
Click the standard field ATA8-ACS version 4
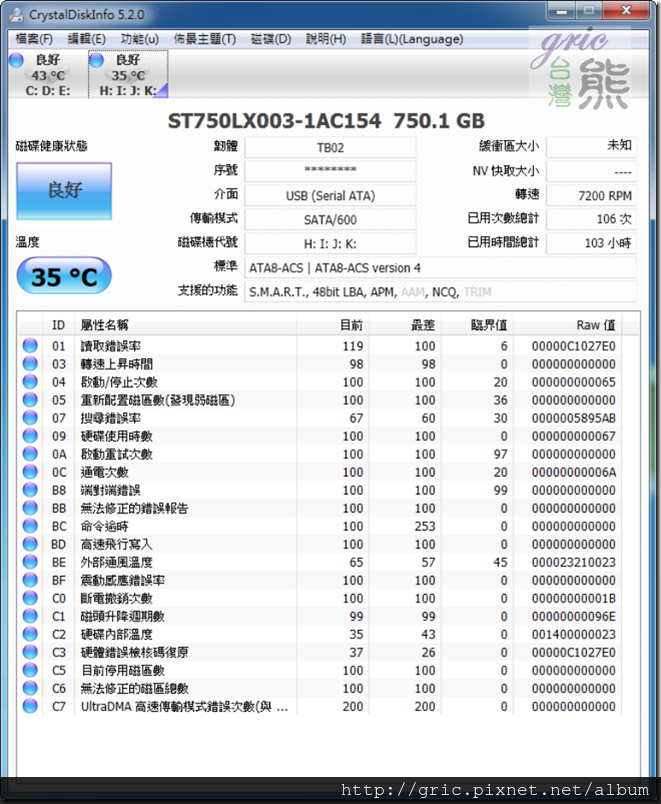[x=440, y=268]
